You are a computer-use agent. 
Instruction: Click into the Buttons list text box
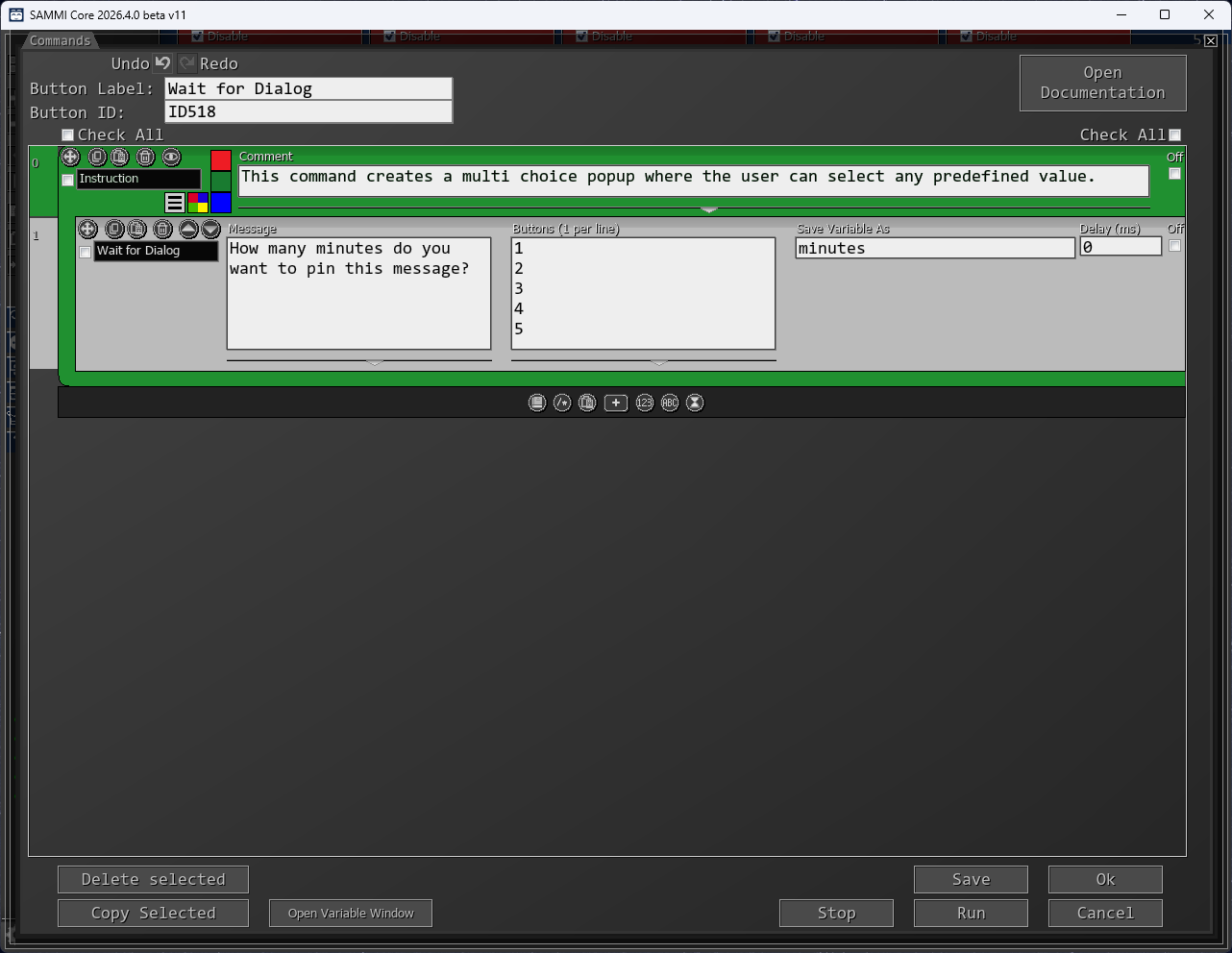(643, 294)
